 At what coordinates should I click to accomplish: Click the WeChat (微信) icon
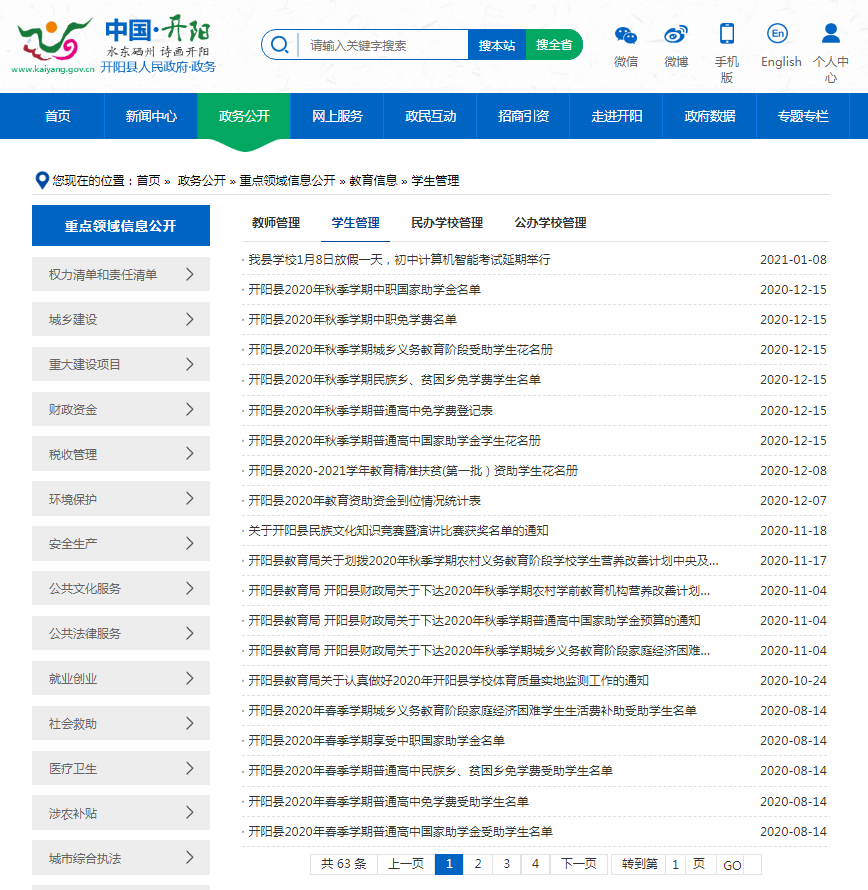[626, 35]
